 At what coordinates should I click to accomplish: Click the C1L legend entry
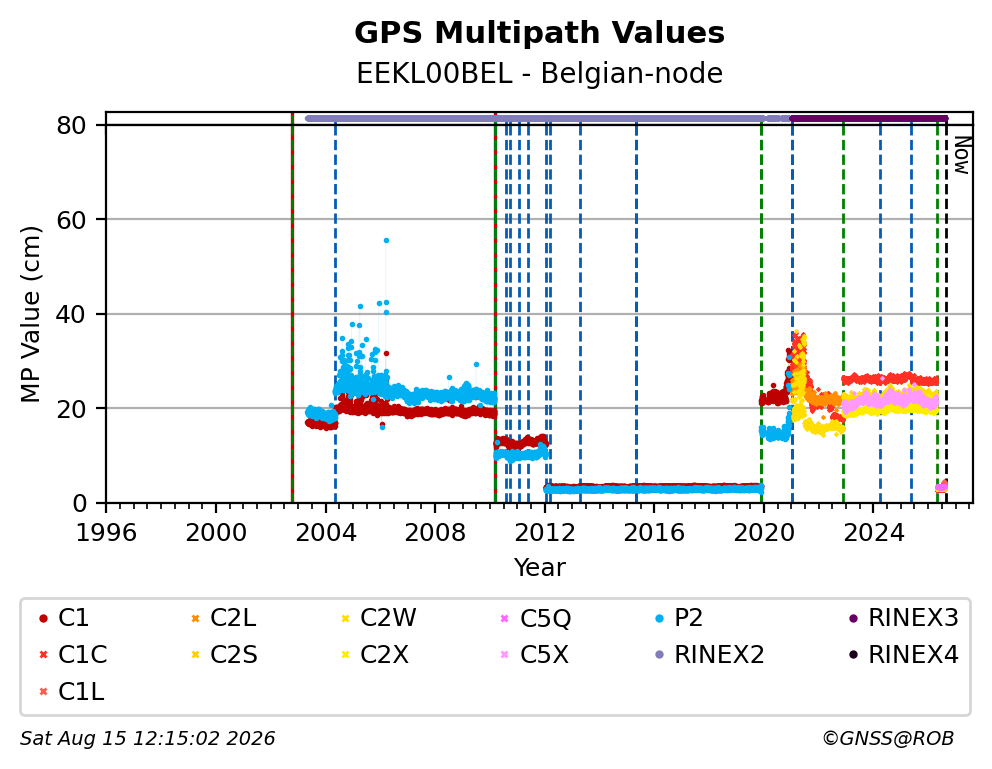pyautogui.click(x=71, y=692)
